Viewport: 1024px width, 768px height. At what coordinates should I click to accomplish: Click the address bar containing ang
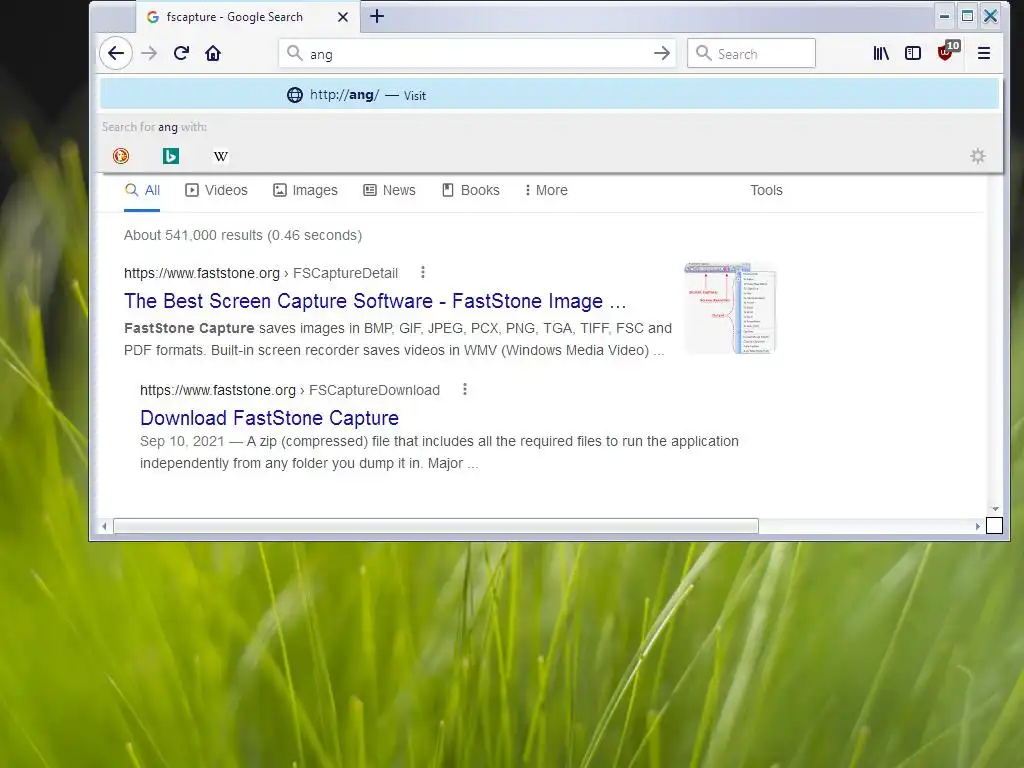[x=477, y=54]
